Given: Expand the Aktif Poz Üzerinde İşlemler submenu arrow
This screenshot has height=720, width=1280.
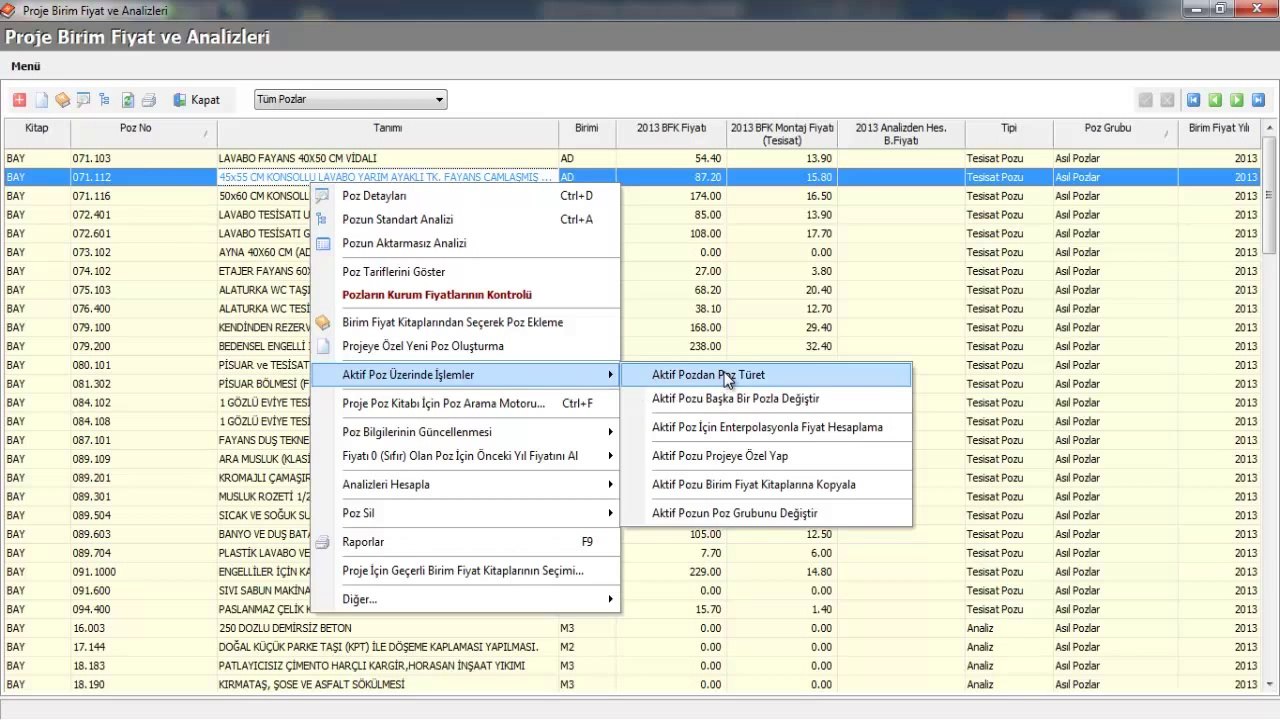Looking at the screenshot, I should tap(610, 375).
